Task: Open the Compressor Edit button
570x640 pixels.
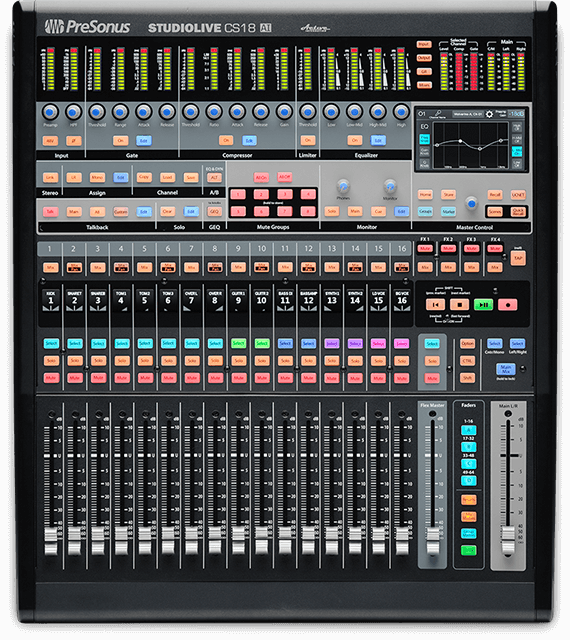Action: (249, 141)
